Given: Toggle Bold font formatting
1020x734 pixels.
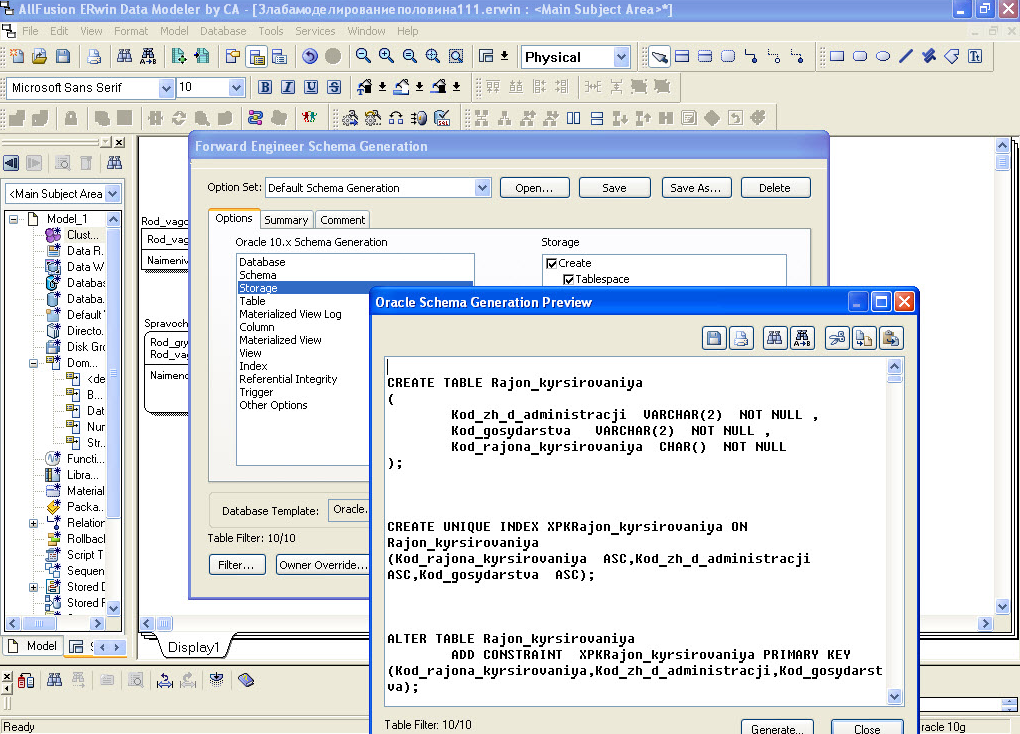Looking at the screenshot, I should point(265,87).
